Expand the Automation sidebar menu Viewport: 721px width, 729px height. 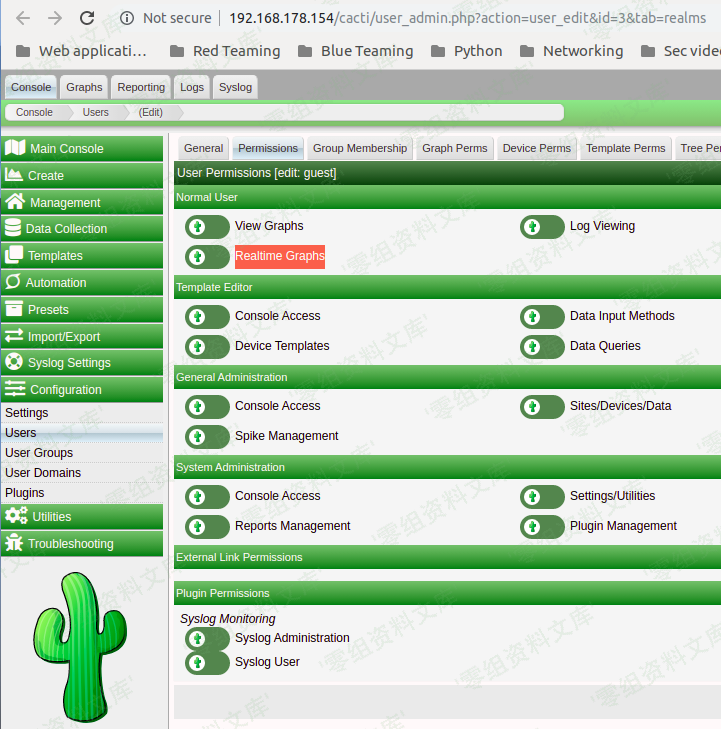coord(82,283)
